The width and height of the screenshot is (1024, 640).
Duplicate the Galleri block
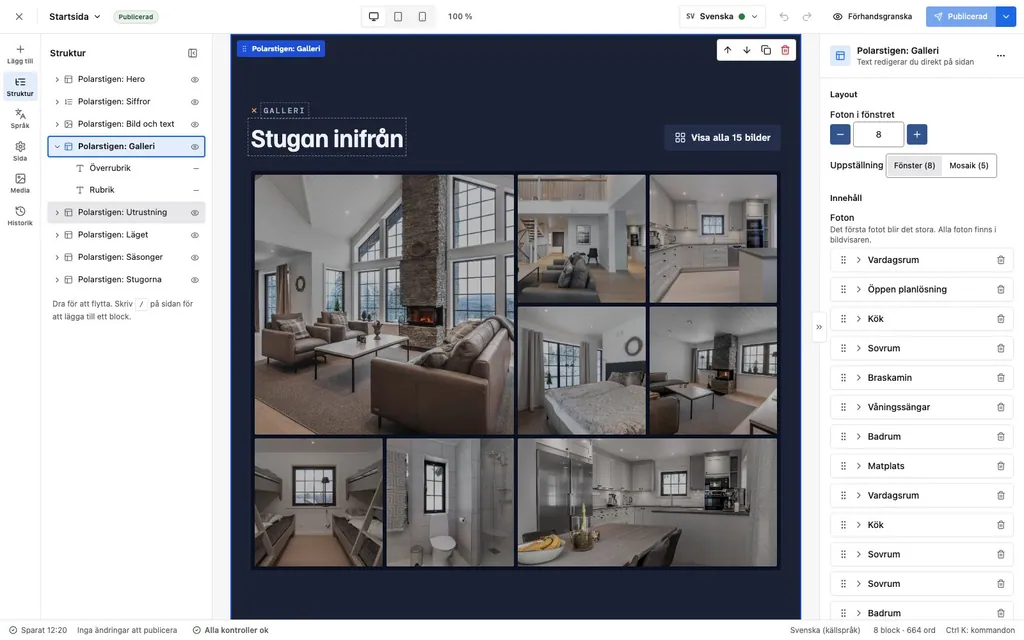(x=765, y=50)
